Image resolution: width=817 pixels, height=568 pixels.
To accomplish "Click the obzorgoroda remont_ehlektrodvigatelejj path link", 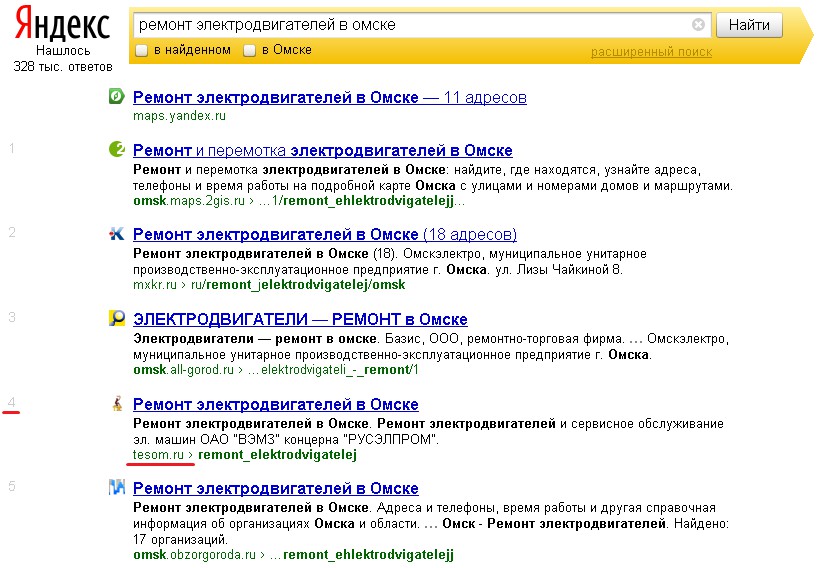I will click(362, 554).
